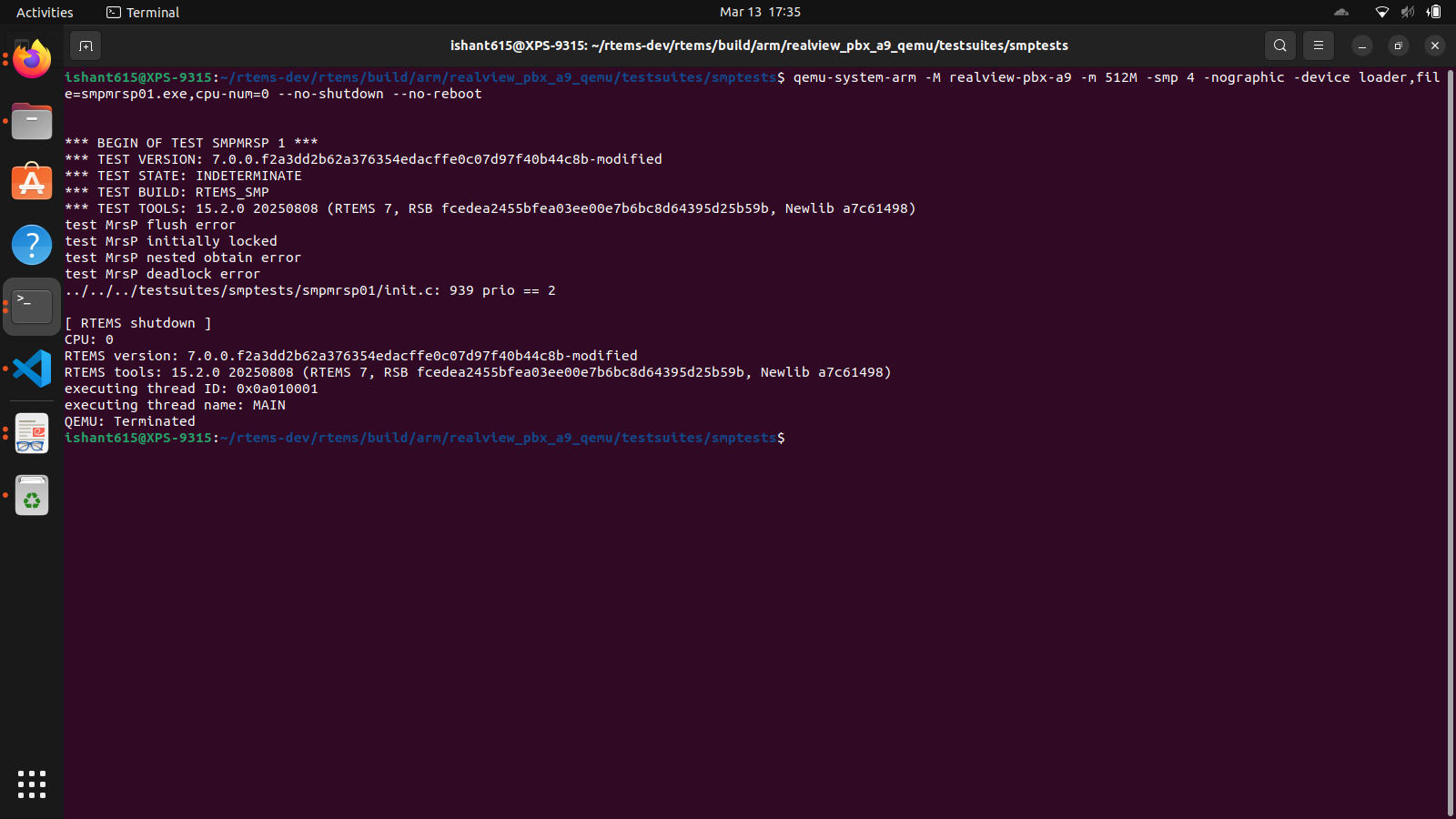Open the document viewer dock icon
The width and height of the screenshot is (1456, 819).
point(32,434)
